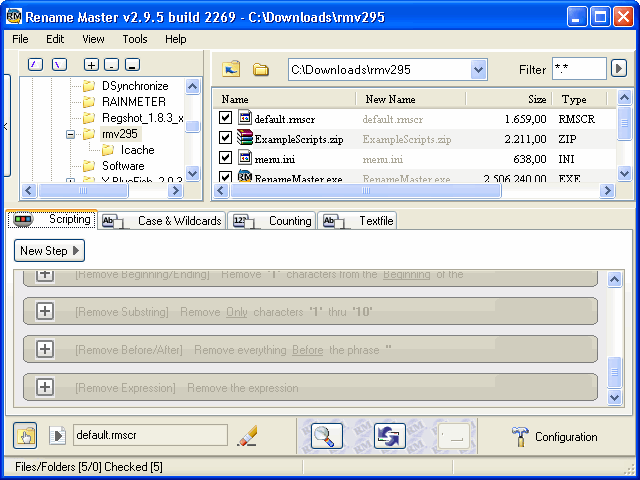The image size is (640, 480).
Task: Sort by the New Name column header
Action: click(411, 99)
